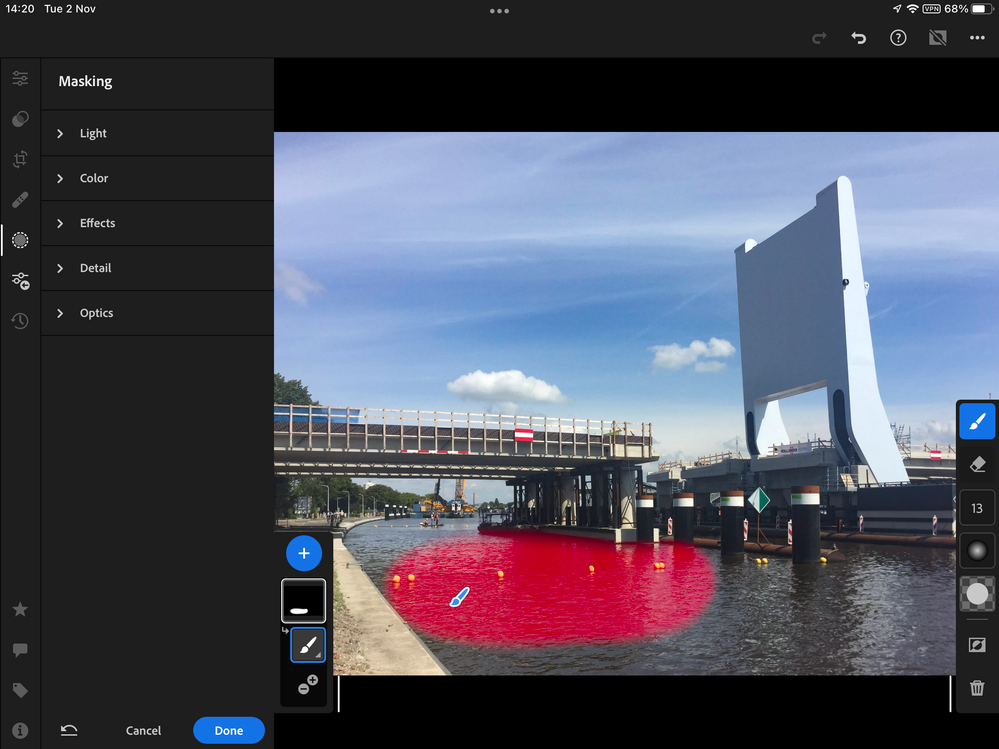Open the Presets overlapping circles icon
Screen dimensions: 999x749
(20, 118)
